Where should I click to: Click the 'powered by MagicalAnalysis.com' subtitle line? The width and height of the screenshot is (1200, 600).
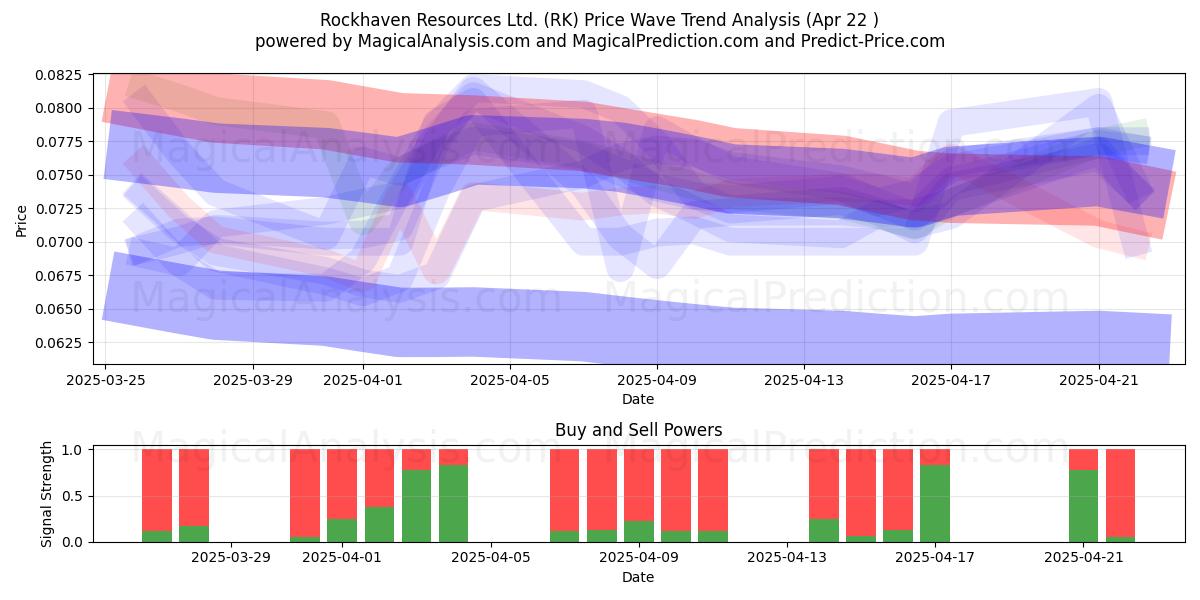[600, 41]
